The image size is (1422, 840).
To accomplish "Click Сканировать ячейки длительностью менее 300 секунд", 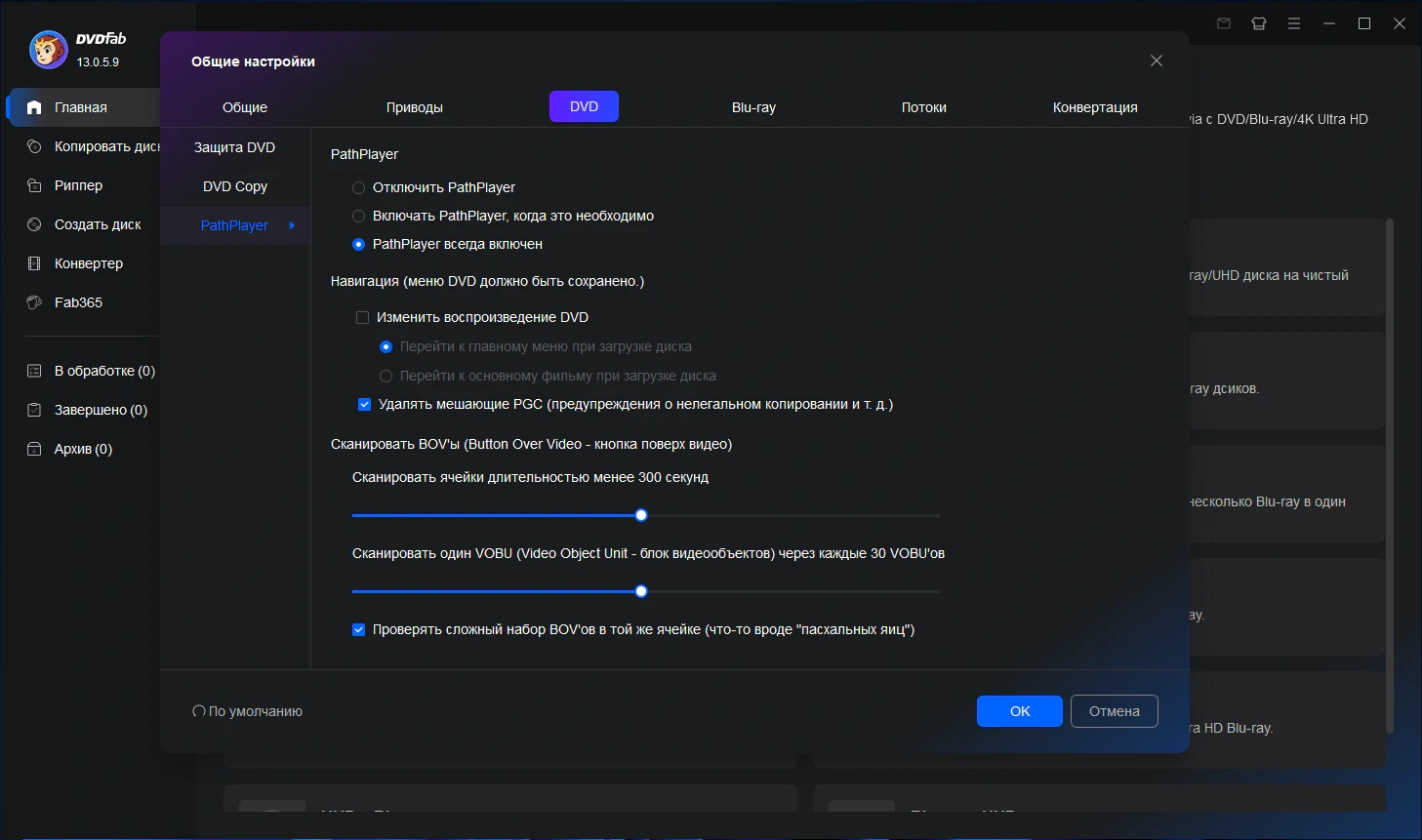I will tap(530, 477).
